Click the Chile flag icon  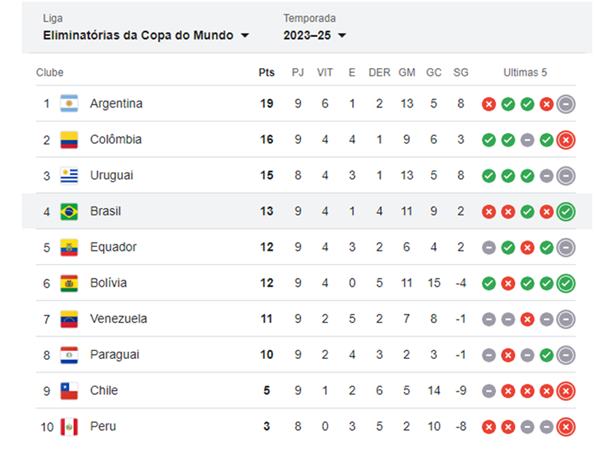click(69, 391)
